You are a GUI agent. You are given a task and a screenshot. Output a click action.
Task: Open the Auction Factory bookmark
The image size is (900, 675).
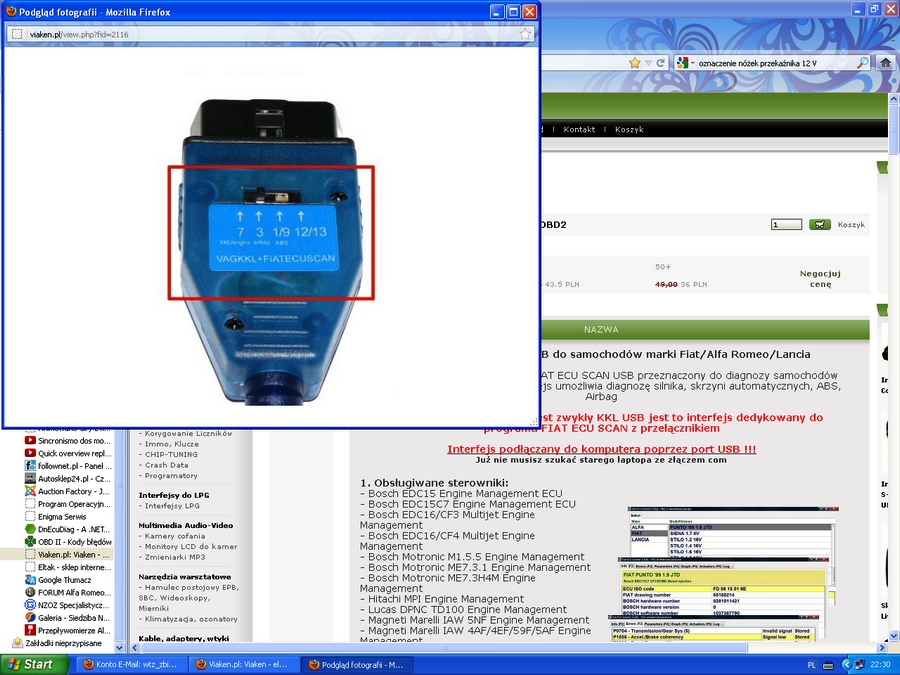pyautogui.click(x=69, y=491)
